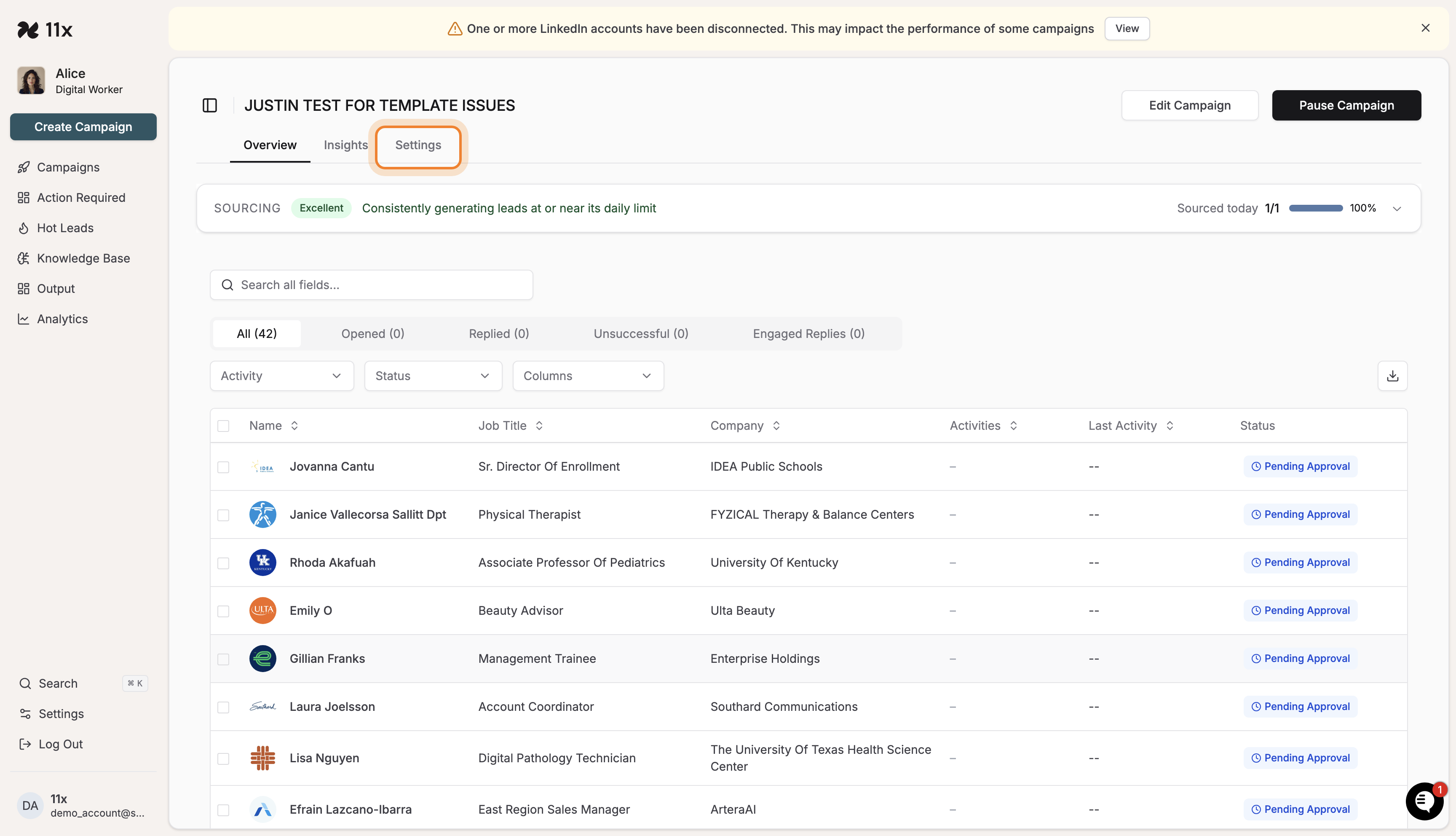Open Hot Leads in the sidebar
The width and height of the screenshot is (1456, 836).
[x=65, y=228]
